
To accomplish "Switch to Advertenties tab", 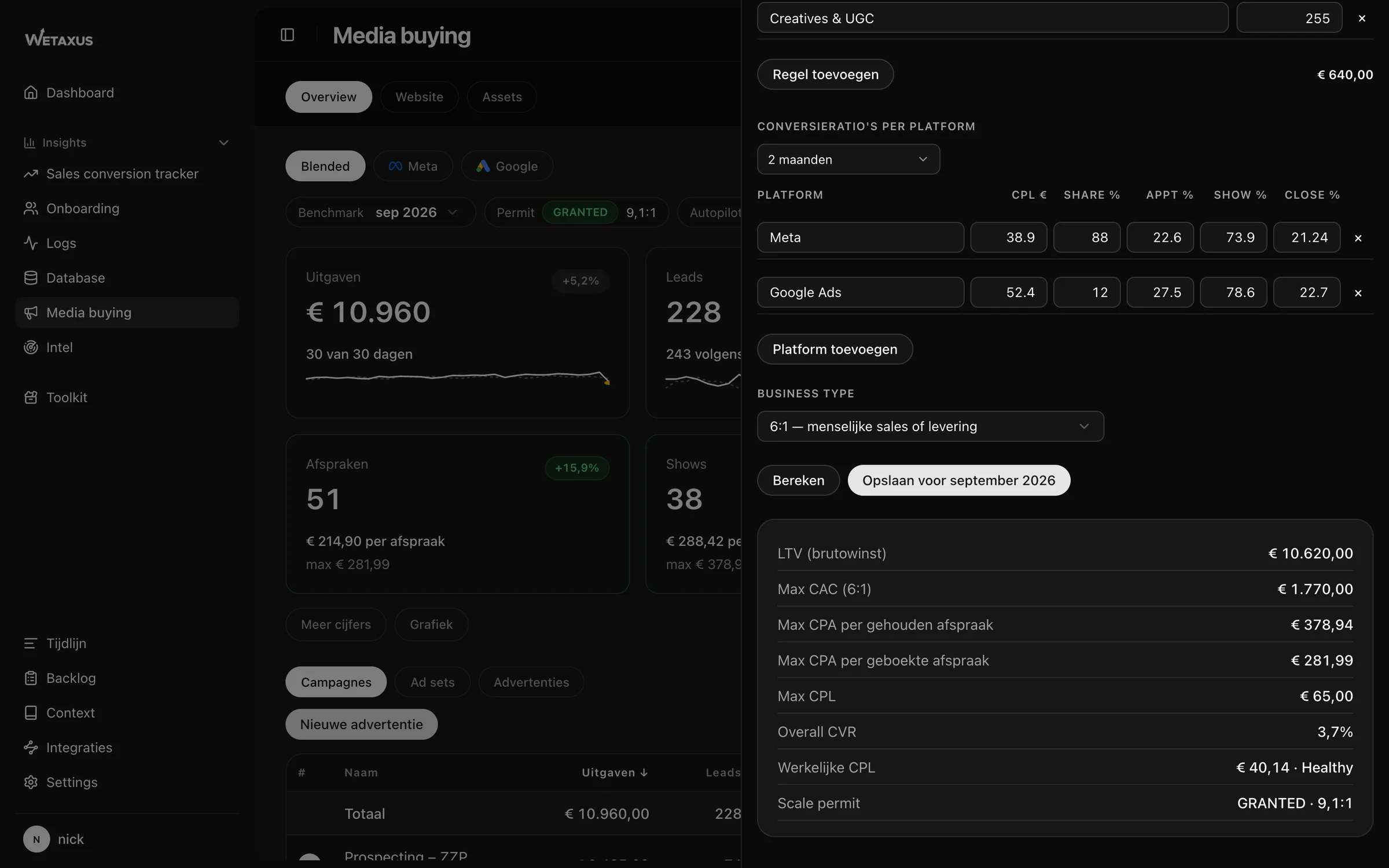I will pyautogui.click(x=531, y=682).
